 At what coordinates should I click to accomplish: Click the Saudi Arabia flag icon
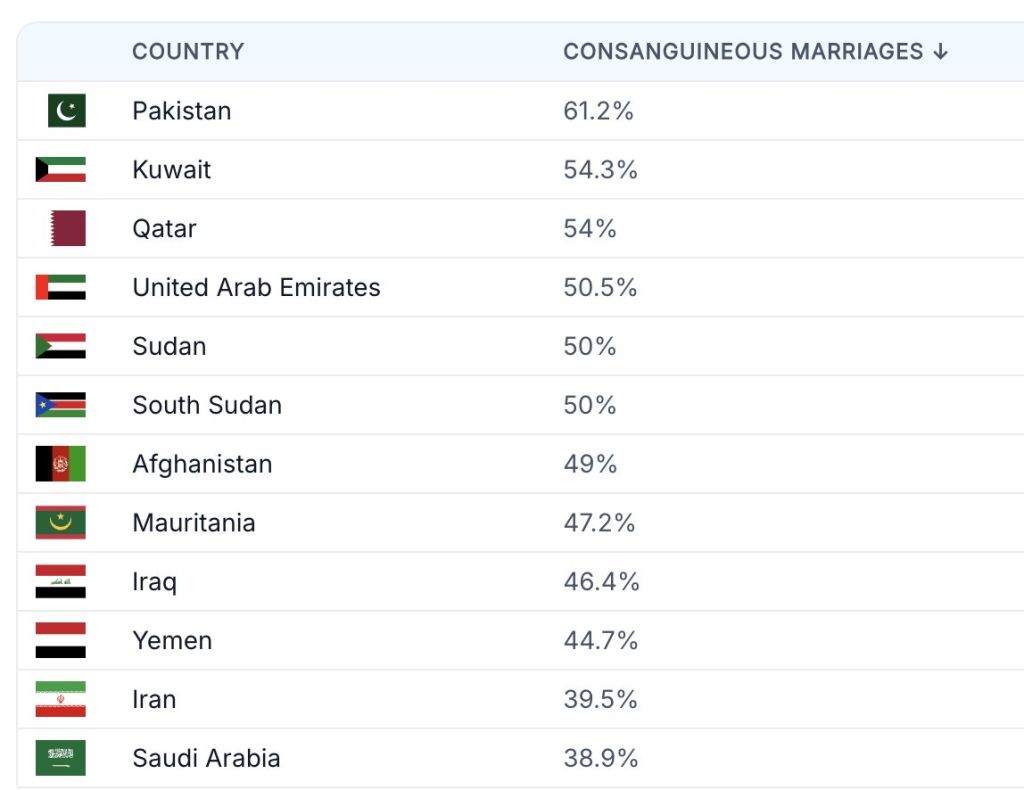[x=61, y=758]
